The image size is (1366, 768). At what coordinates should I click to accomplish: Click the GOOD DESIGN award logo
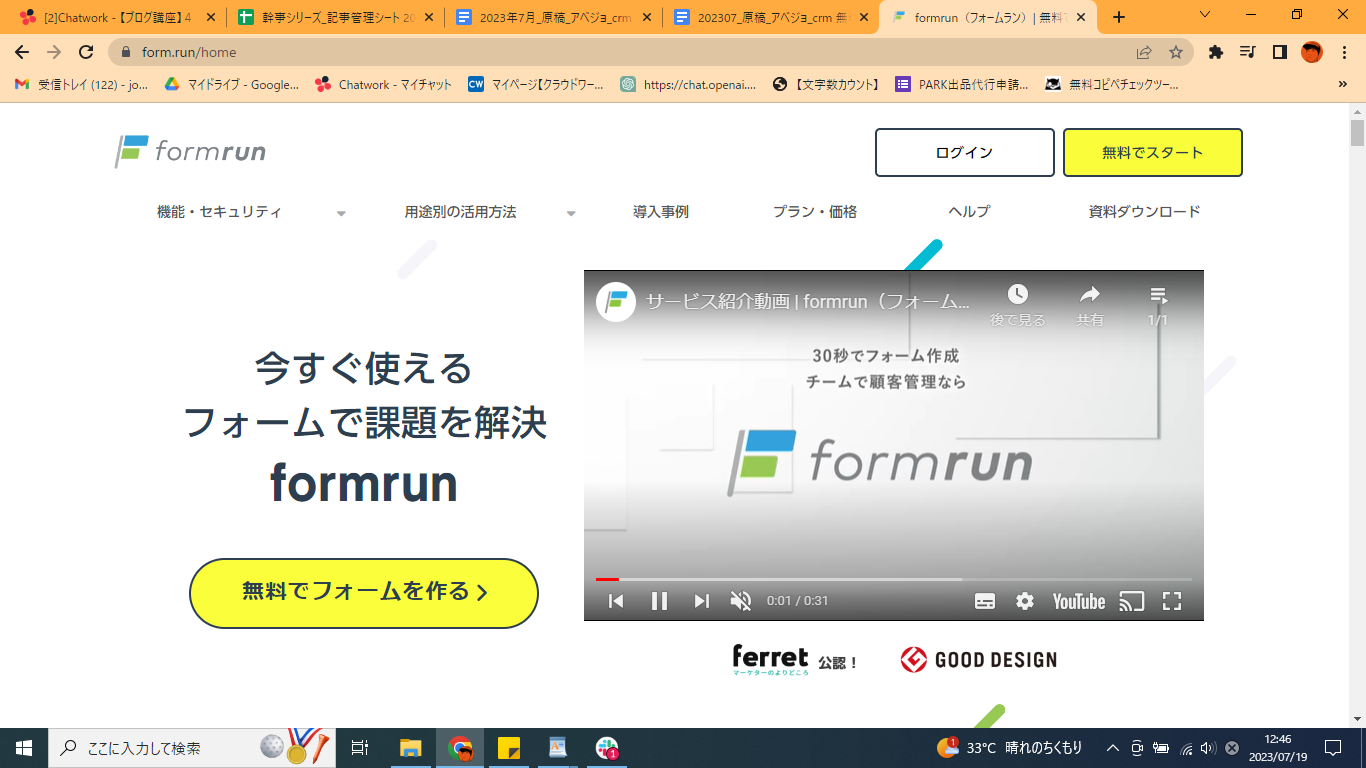tap(978, 660)
